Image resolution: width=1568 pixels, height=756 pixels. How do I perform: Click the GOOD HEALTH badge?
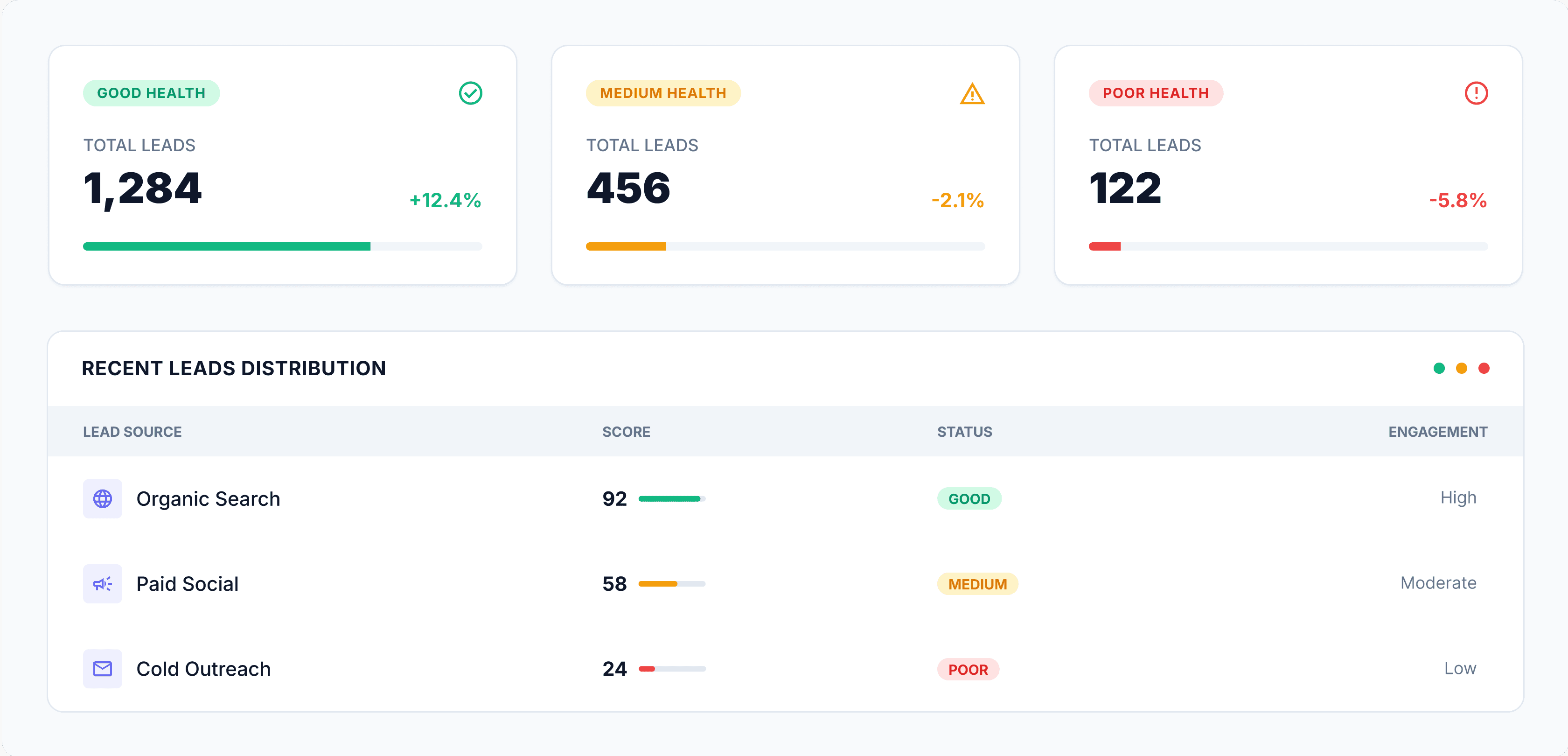[x=151, y=92]
